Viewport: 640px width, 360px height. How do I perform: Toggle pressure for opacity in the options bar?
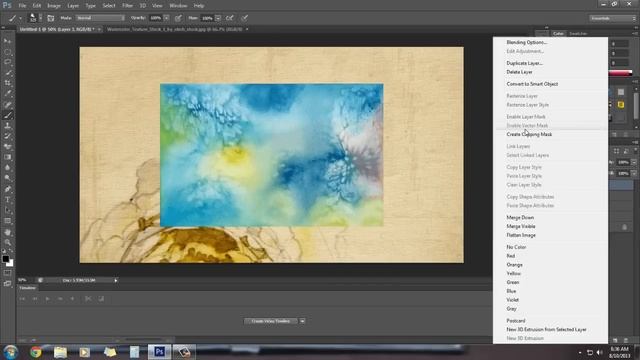point(178,18)
